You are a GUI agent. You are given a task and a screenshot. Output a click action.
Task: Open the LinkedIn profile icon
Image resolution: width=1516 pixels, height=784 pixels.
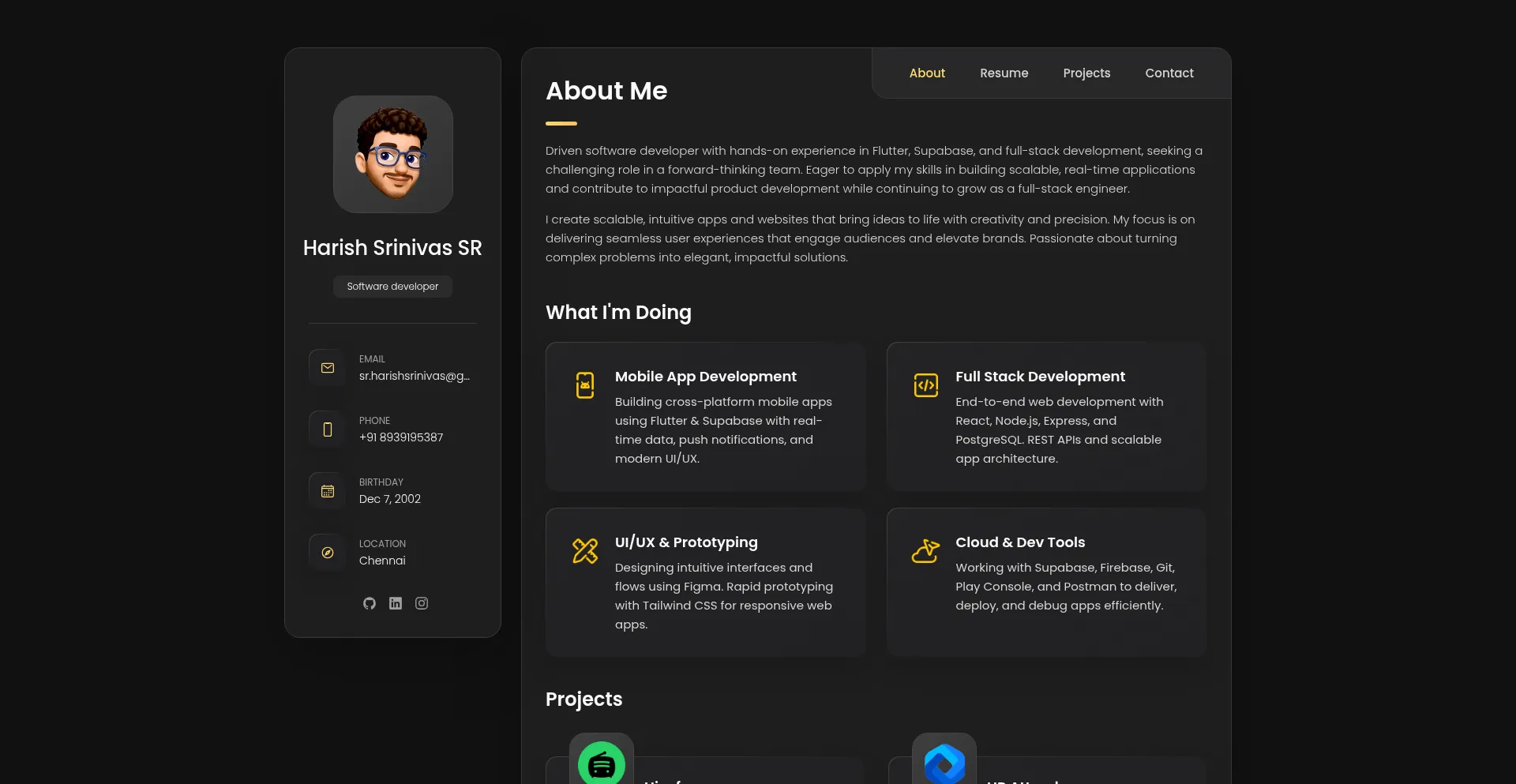[396, 603]
